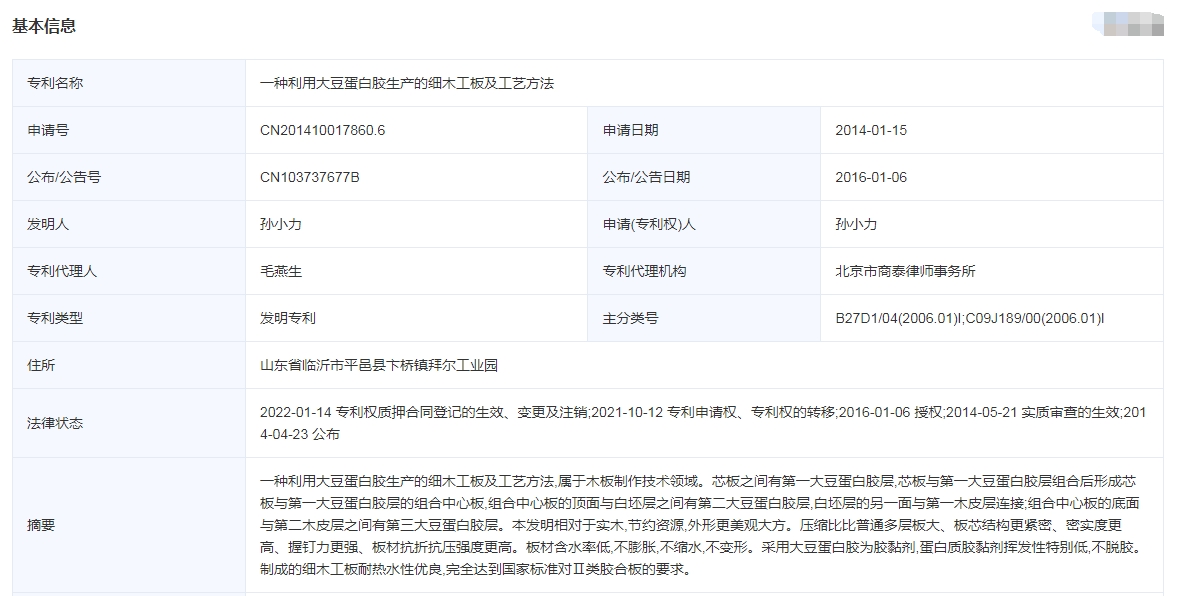1184x596 pixels.
Task: Click classification code B27D1/04(2006.01)I
Action: click(x=898, y=318)
